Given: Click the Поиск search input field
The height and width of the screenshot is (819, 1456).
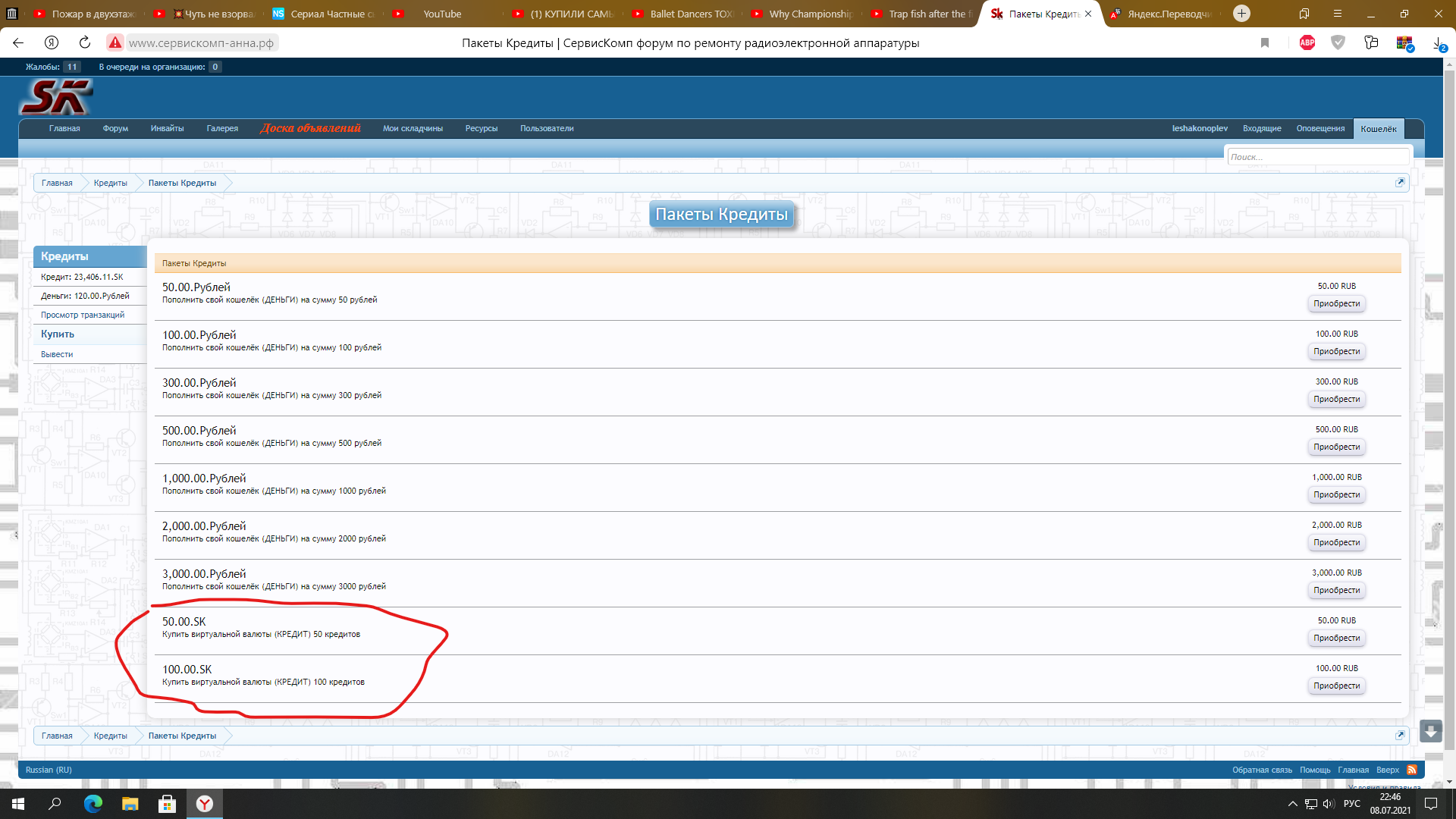Looking at the screenshot, I should click(x=1317, y=157).
